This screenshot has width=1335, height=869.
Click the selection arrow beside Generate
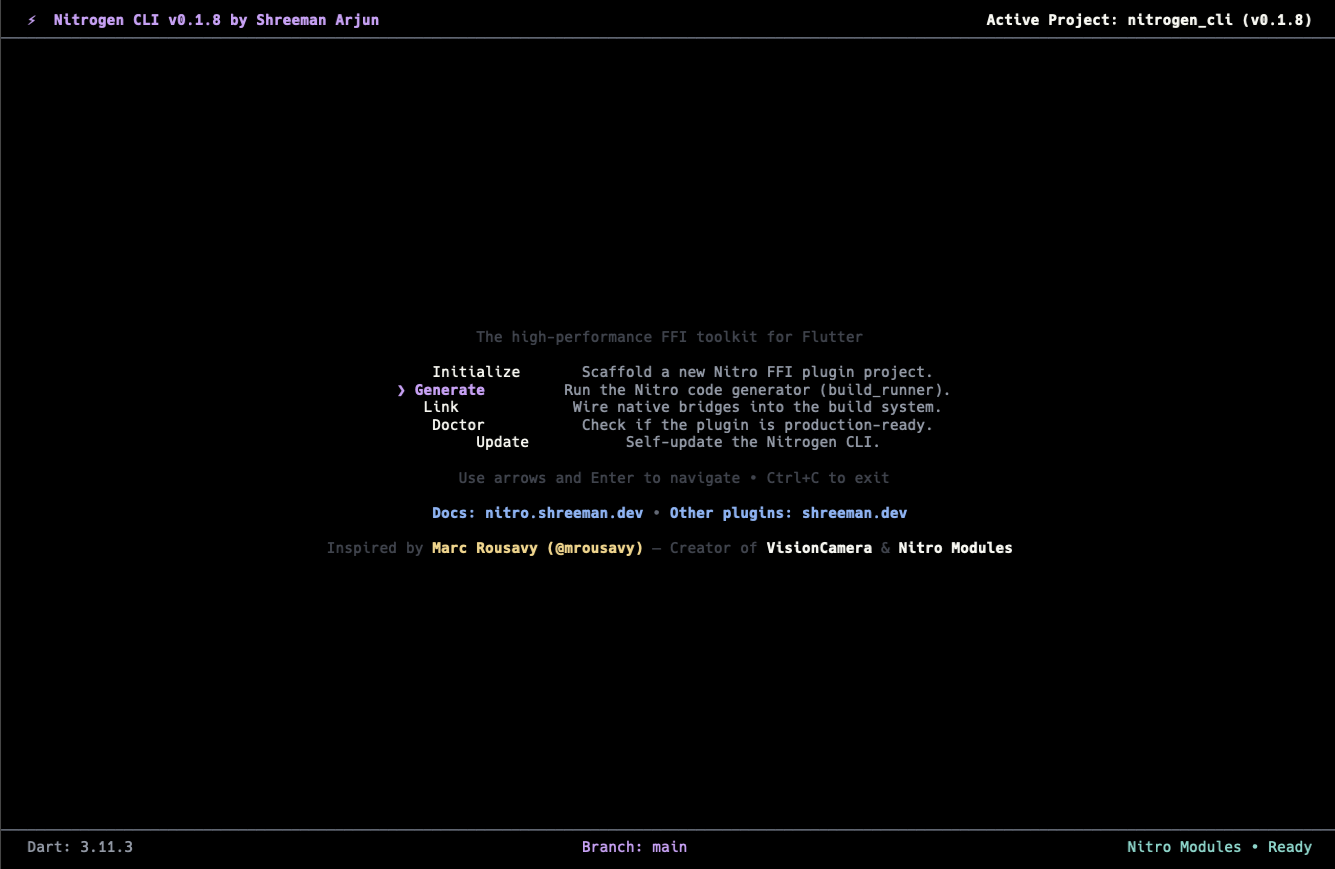(402, 390)
